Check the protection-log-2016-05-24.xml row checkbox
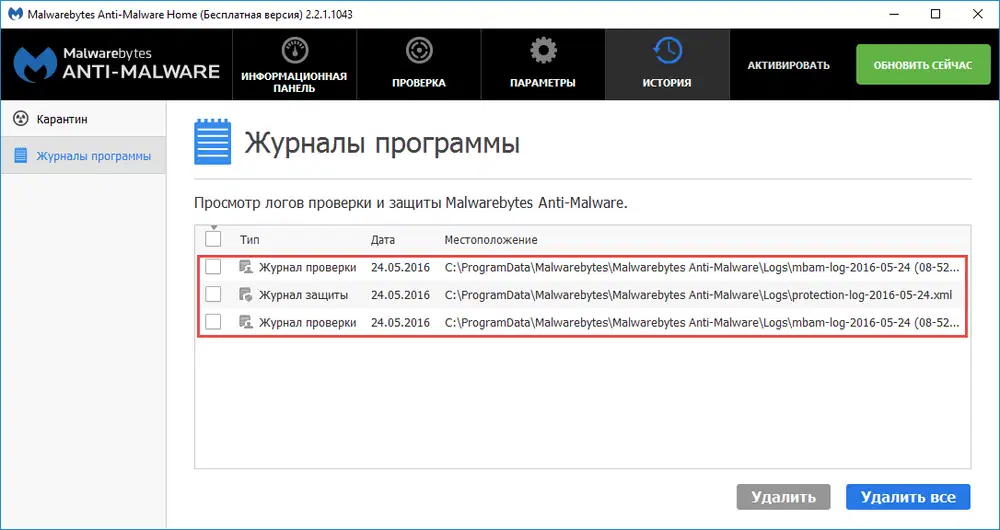1000x530 pixels. 213,294
